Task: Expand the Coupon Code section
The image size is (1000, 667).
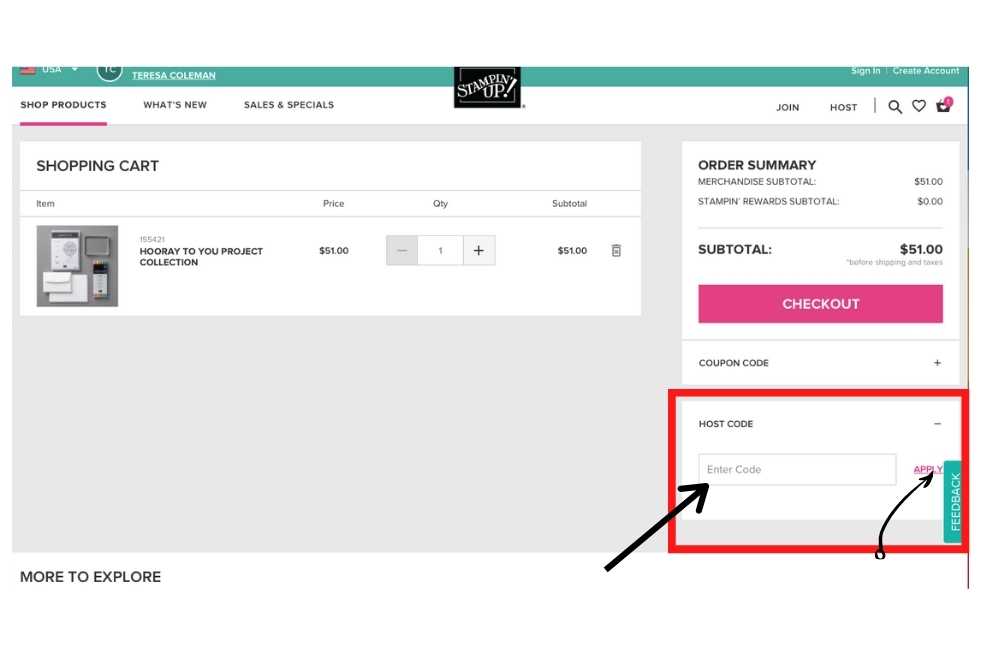Action: click(937, 363)
